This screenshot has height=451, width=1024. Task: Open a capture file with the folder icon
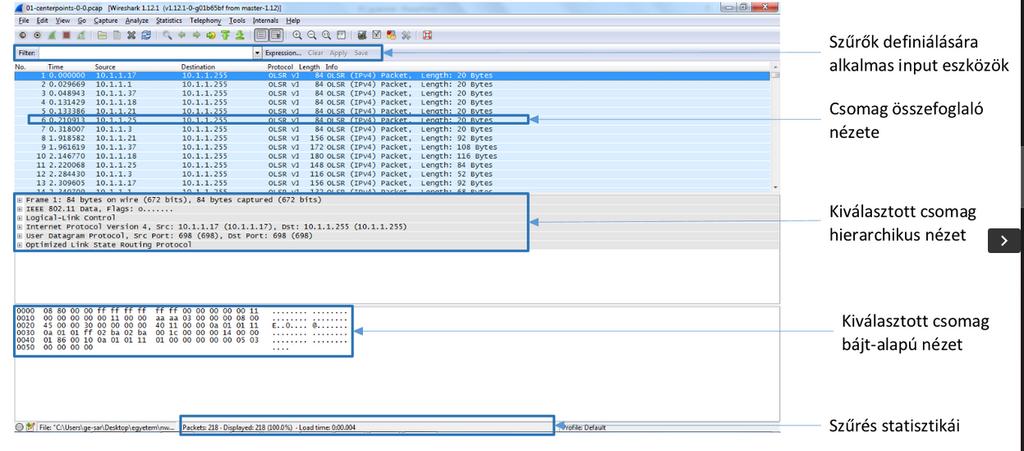point(102,35)
